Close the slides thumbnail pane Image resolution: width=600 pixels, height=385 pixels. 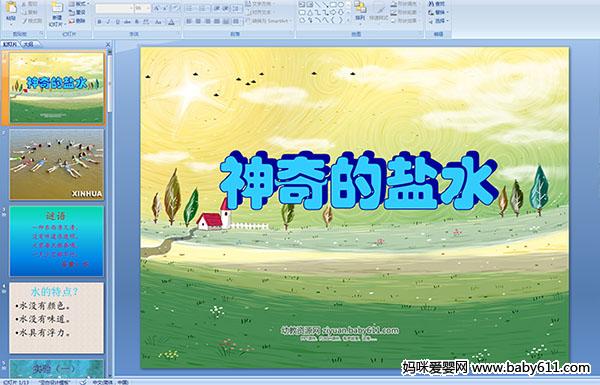(108, 44)
